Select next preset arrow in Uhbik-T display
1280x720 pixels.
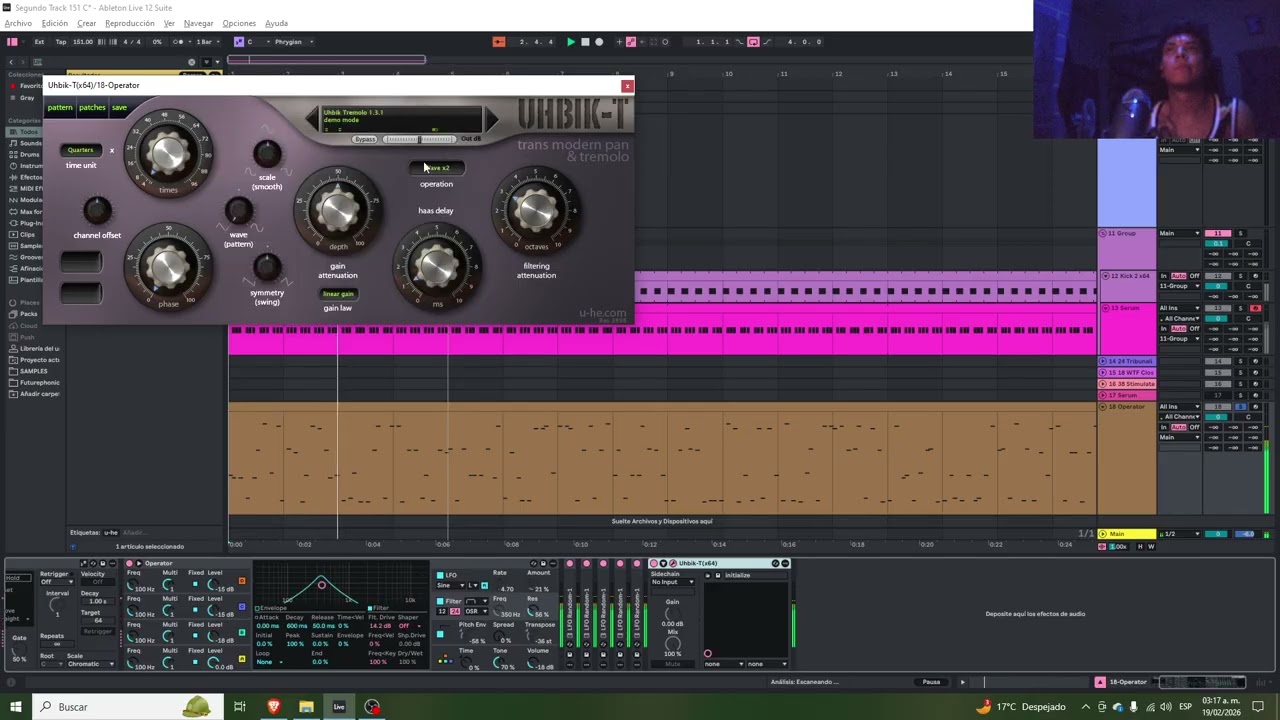(491, 120)
